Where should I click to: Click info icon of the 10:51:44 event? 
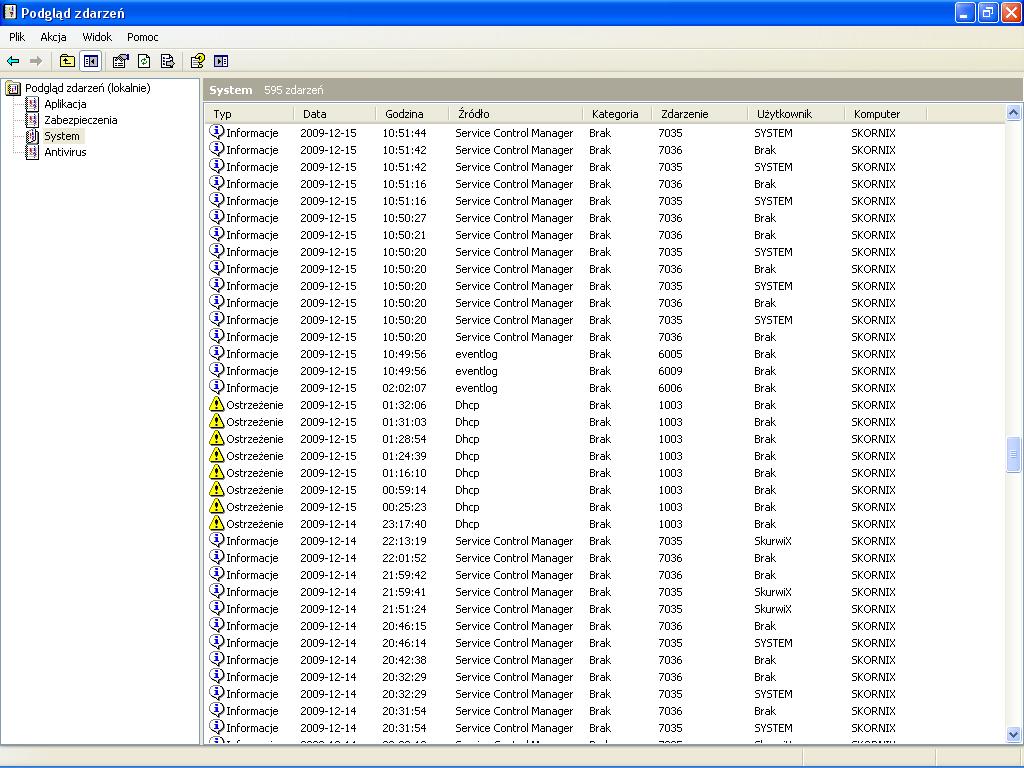[216, 132]
